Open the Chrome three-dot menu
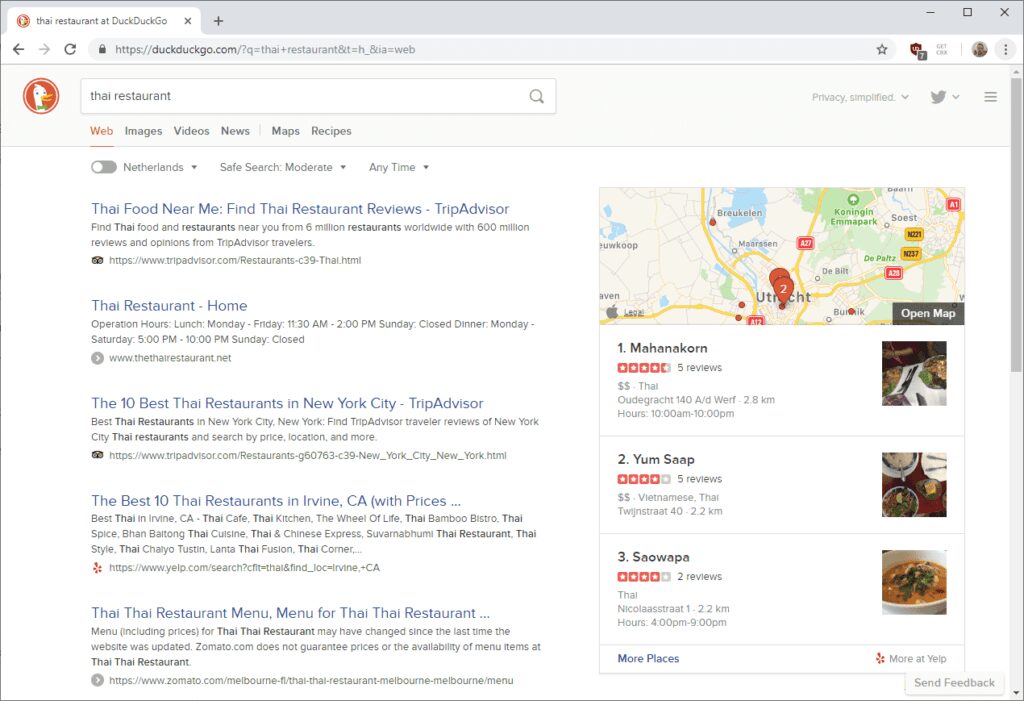This screenshot has height=701, width=1024. pyautogui.click(x=1006, y=48)
